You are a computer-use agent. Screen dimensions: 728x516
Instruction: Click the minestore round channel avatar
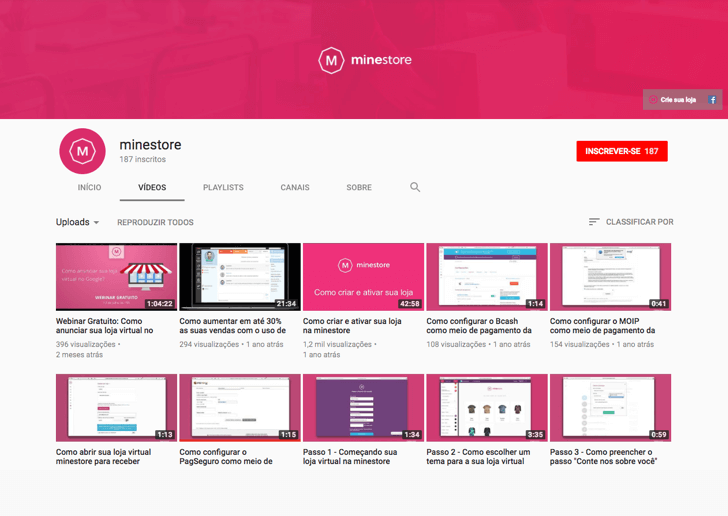pyautogui.click(x=83, y=151)
